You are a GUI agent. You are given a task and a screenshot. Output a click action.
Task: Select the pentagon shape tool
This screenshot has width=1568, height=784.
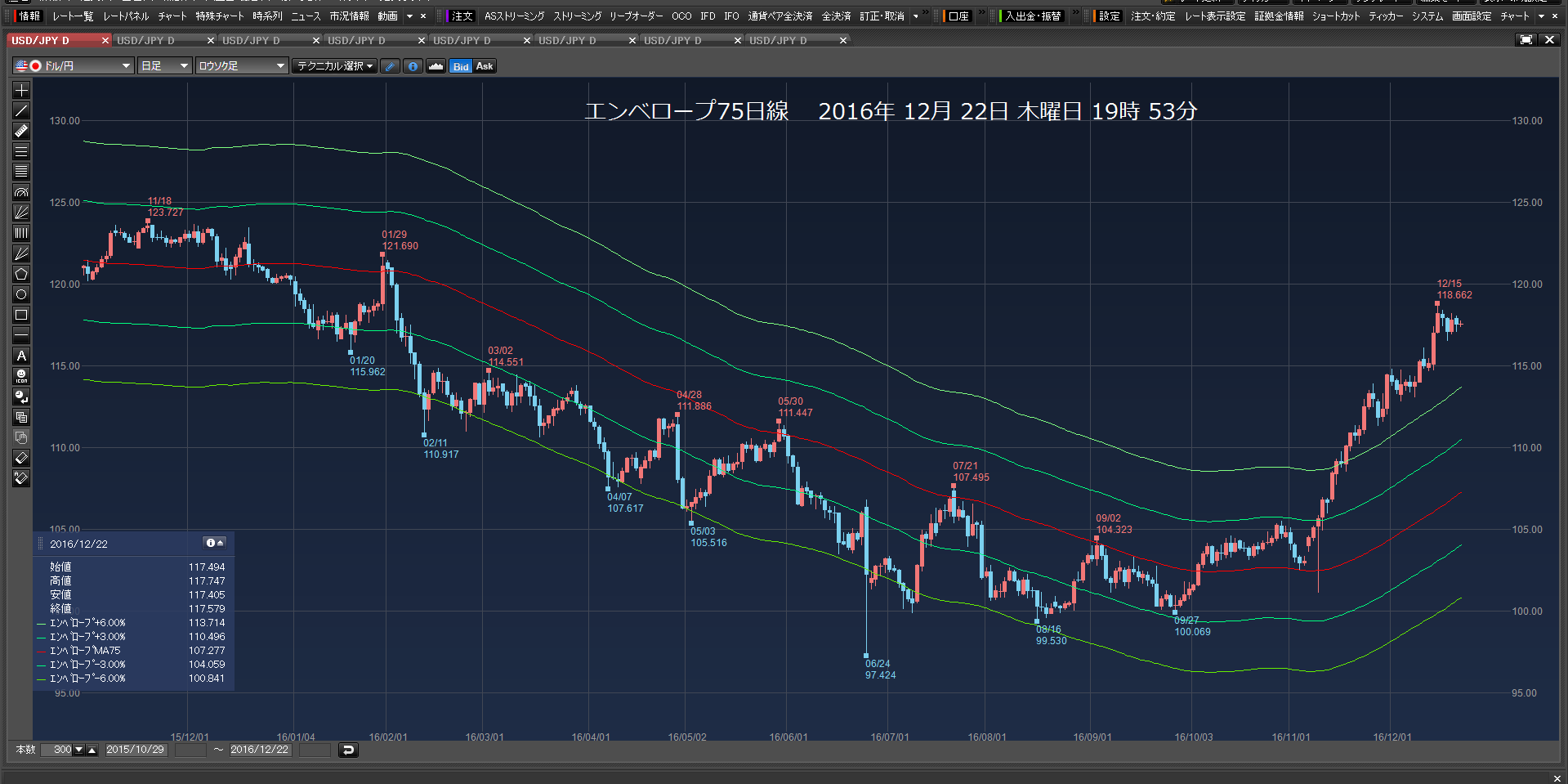pyautogui.click(x=21, y=274)
